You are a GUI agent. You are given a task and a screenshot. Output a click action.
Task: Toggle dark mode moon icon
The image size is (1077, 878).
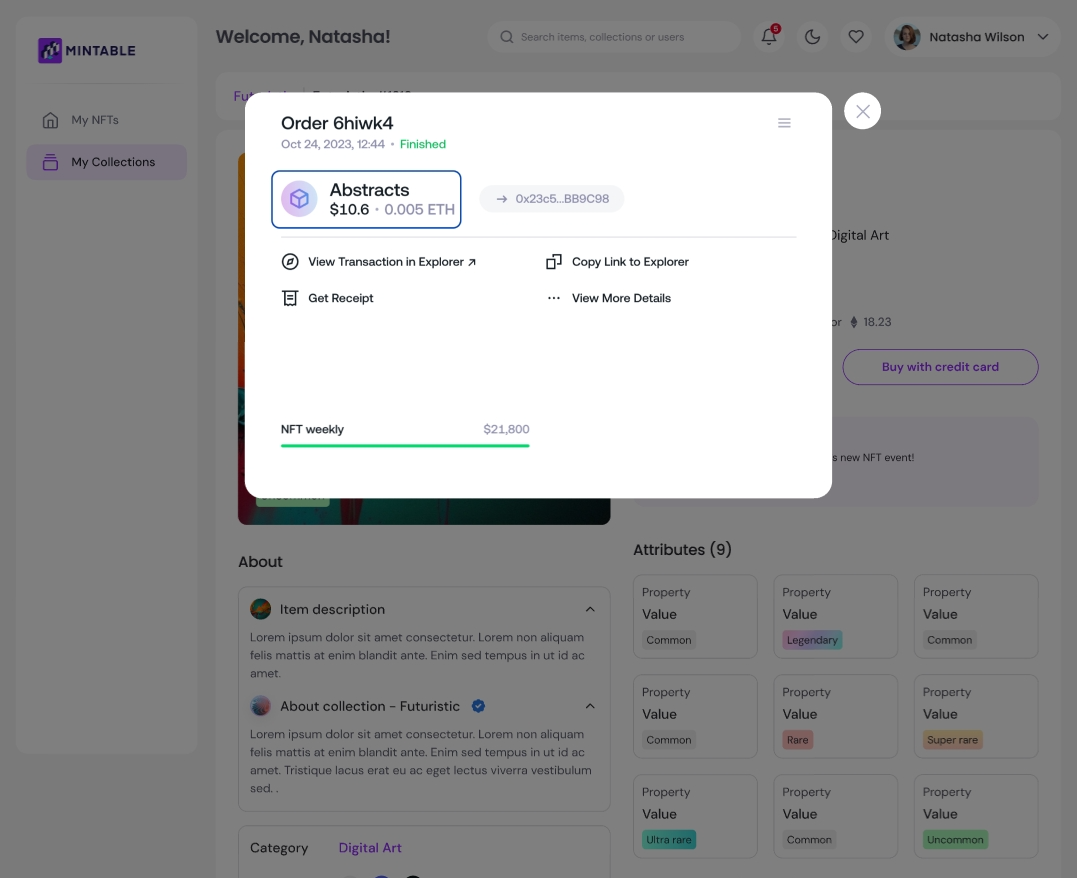[812, 37]
